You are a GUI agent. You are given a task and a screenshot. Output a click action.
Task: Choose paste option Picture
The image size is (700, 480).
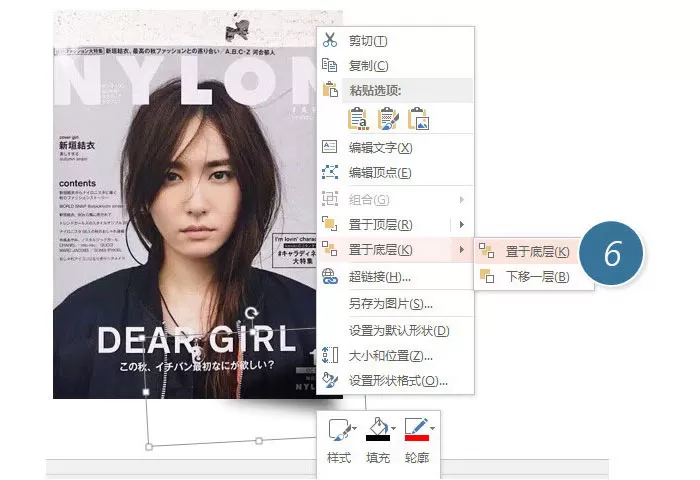click(418, 118)
